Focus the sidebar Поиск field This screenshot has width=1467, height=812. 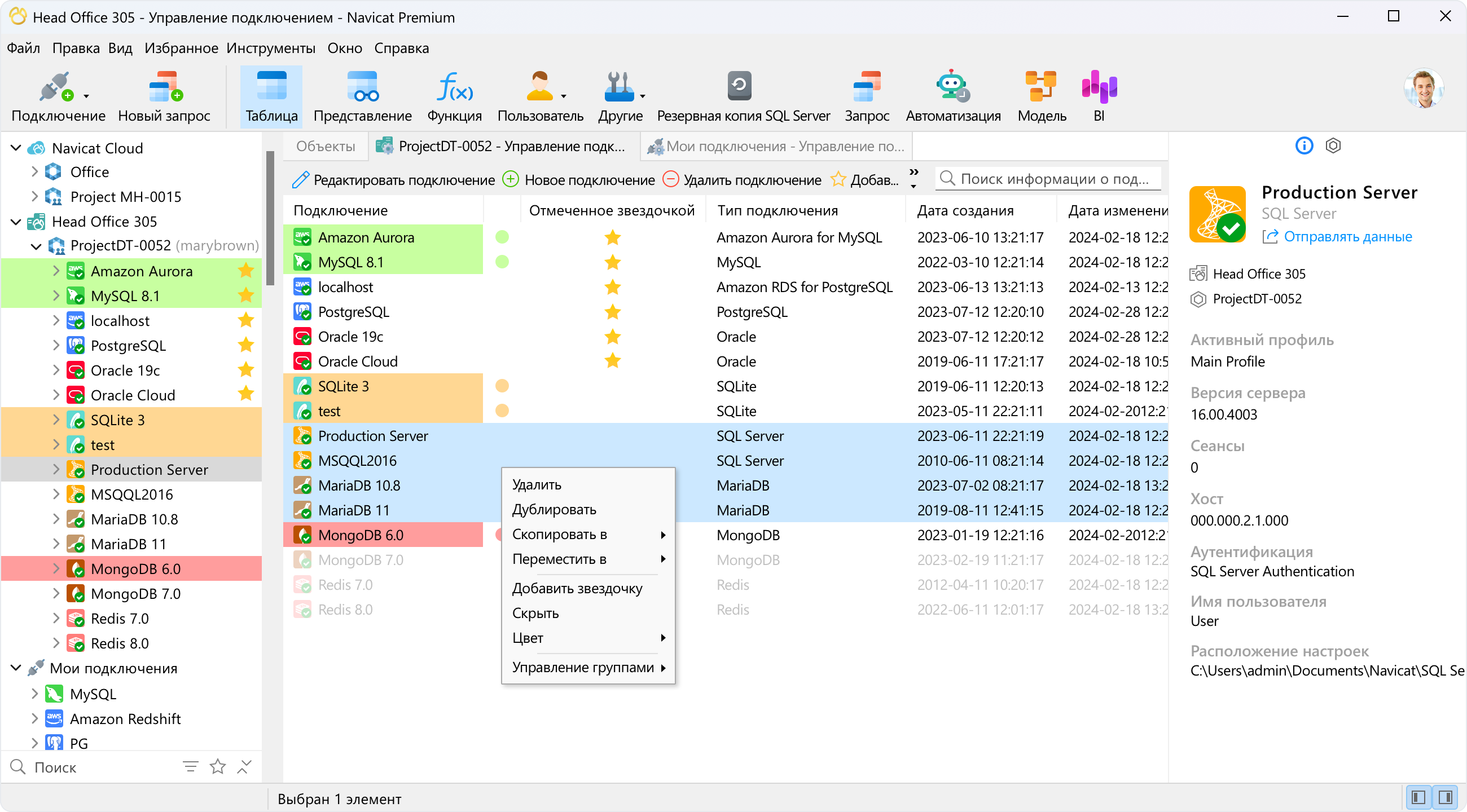pos(91,767)
